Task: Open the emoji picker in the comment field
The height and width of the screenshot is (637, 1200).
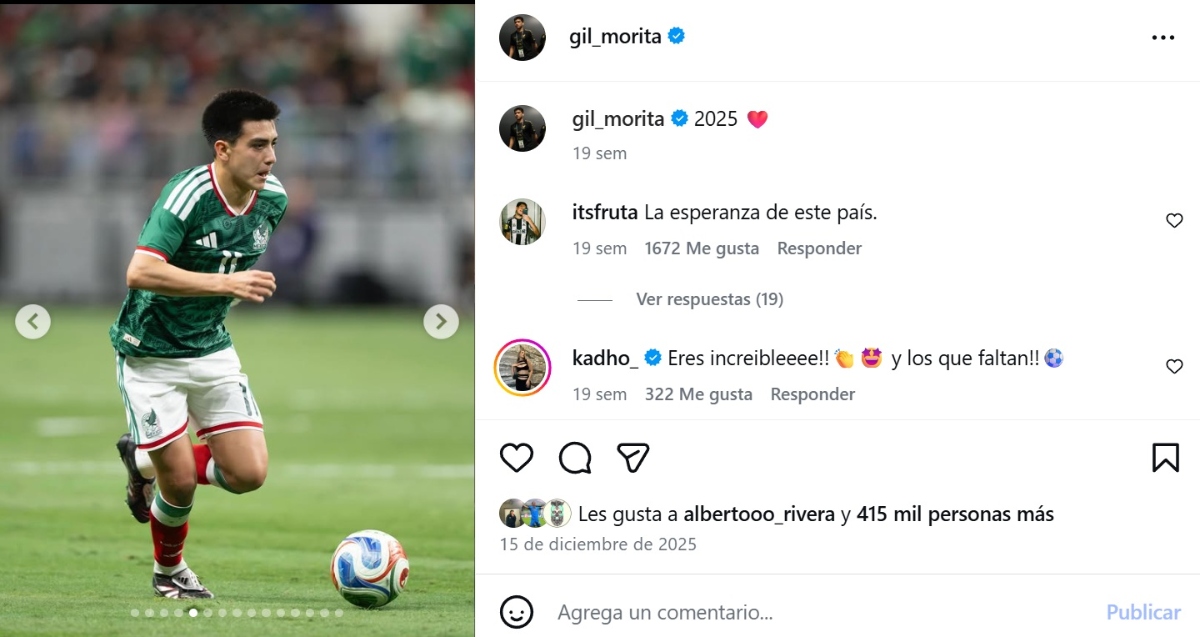Action: coord(516,611)
